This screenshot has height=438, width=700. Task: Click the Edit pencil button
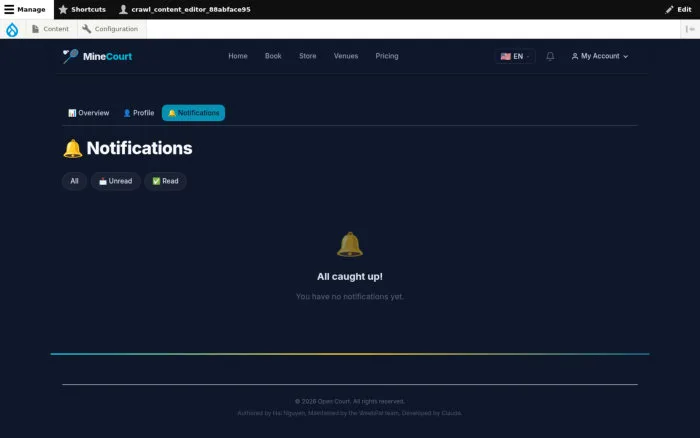[x=678, y=9]
